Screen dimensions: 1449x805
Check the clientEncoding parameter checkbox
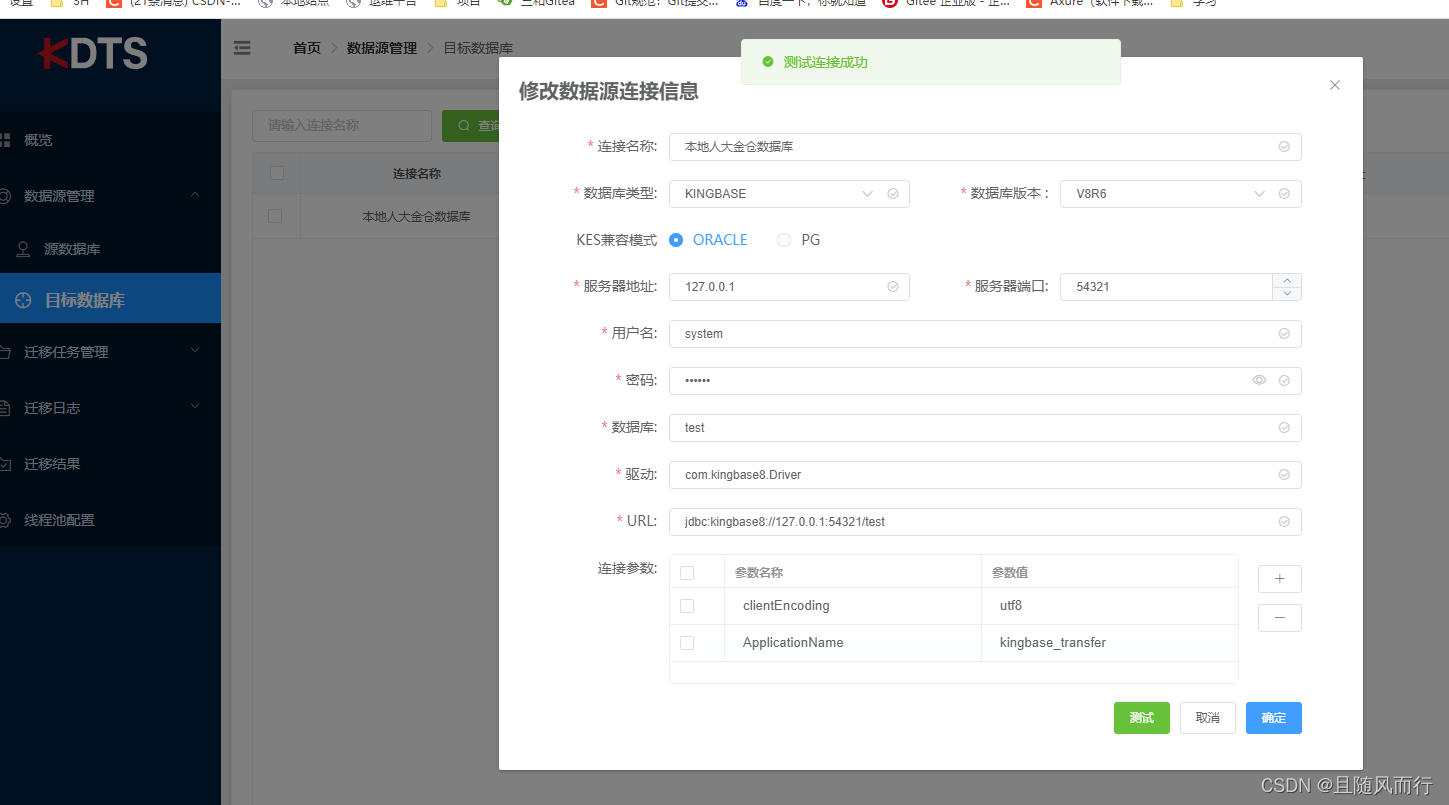click(687, 606)
